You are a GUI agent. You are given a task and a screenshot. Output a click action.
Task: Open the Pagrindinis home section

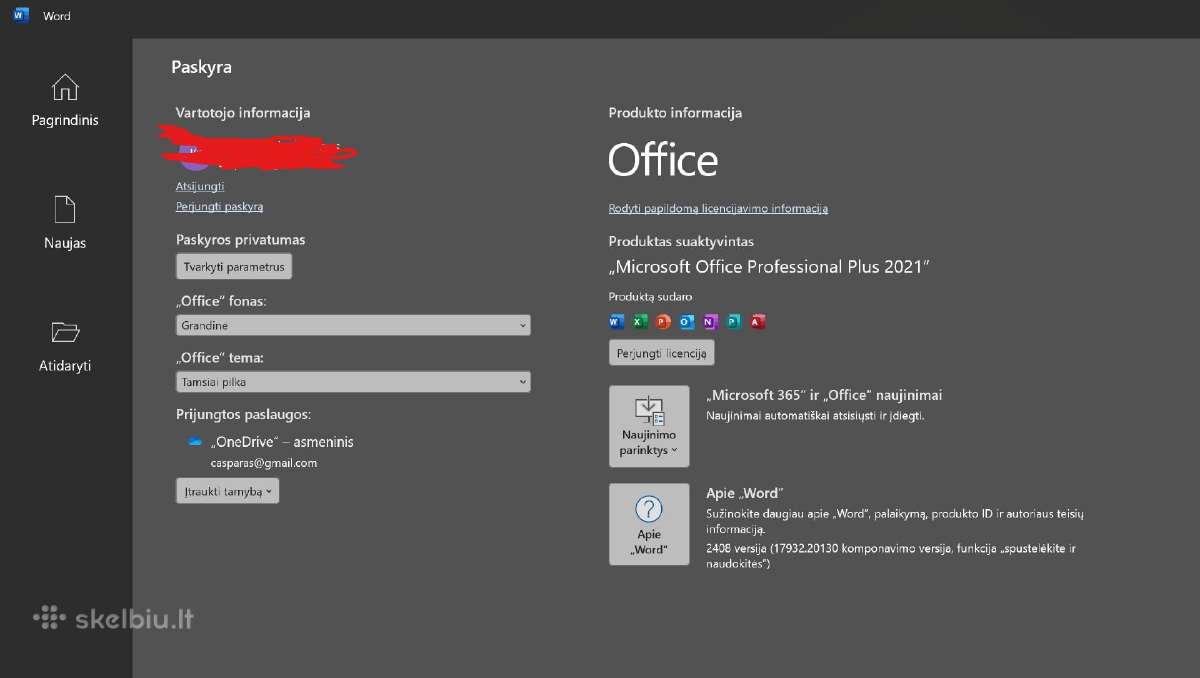pyautogui.click(x=65, y=100)
